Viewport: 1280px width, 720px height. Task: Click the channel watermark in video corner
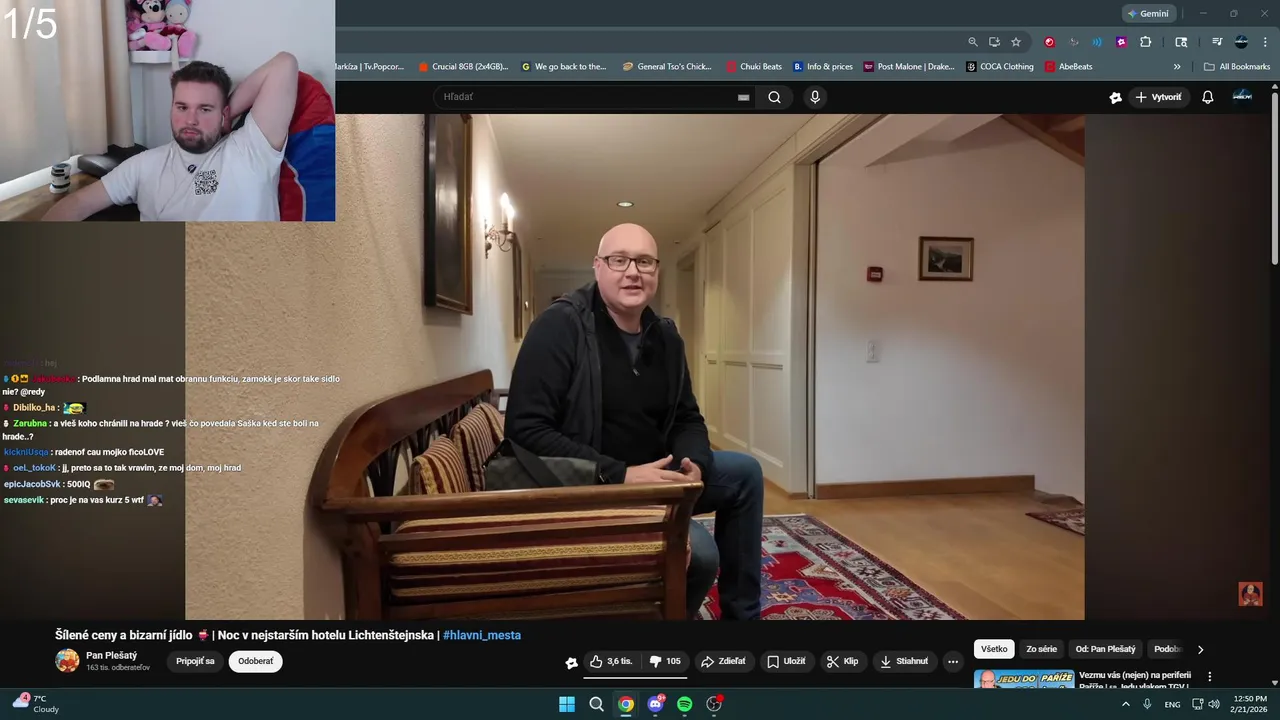(1250, 594)
